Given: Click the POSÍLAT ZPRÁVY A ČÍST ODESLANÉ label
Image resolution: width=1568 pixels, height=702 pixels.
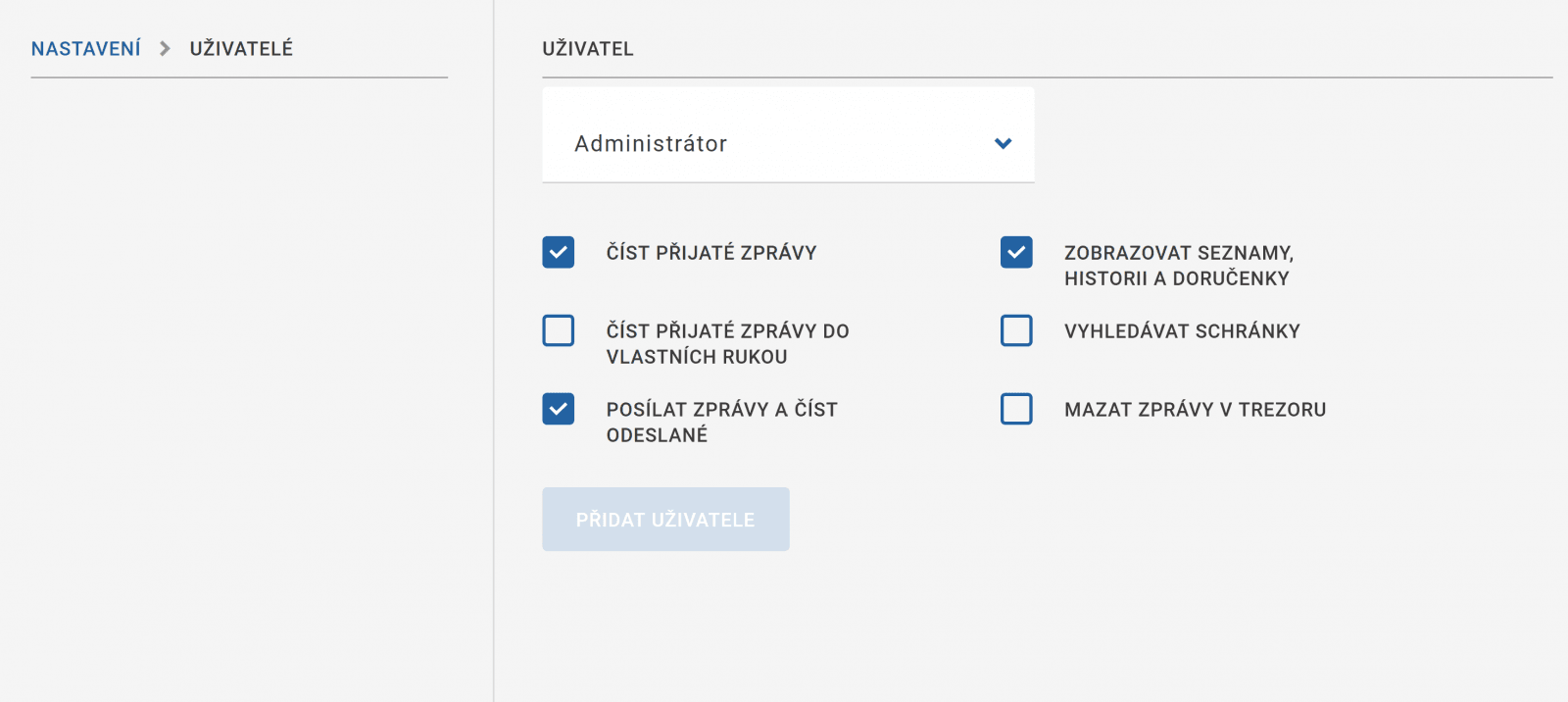Looking at the screenshot, I should 721,423.
